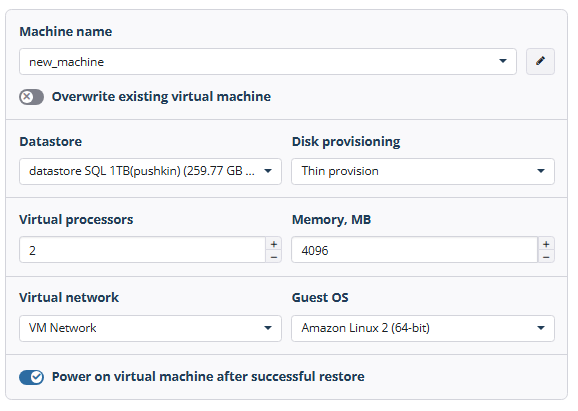Click the Memory, MB value field
This screenshot has width=578, height=411.
(415, 250)
